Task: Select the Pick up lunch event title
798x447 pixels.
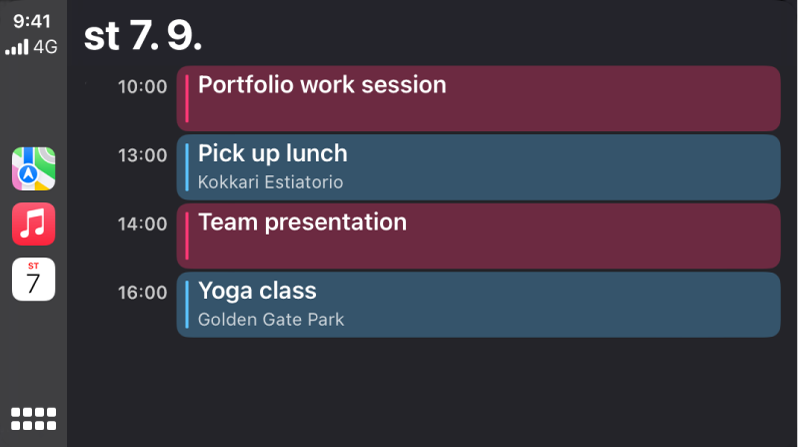Action: [272, 154]
